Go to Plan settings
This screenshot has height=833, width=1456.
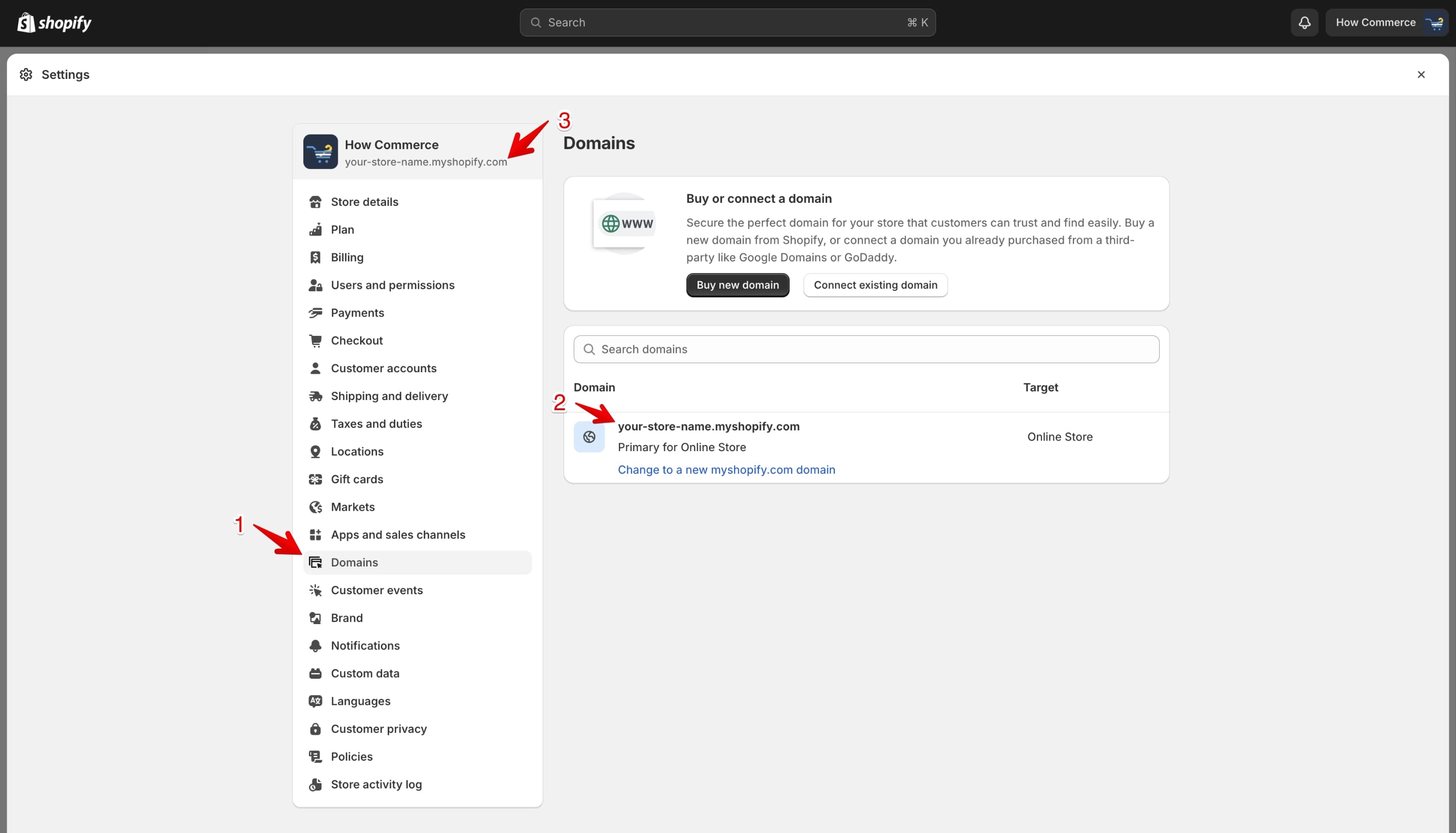tap(418, 230)
